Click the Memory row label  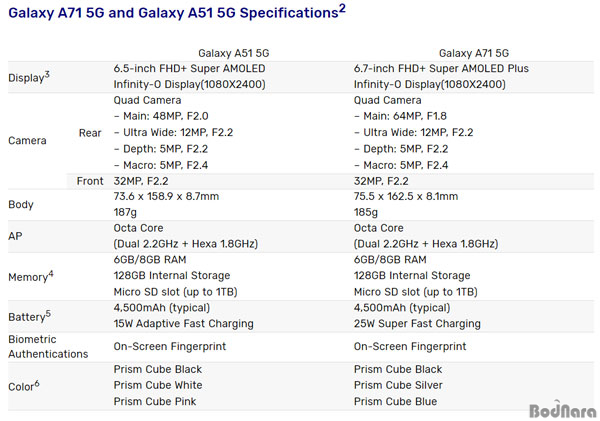(x=31, y=276)
